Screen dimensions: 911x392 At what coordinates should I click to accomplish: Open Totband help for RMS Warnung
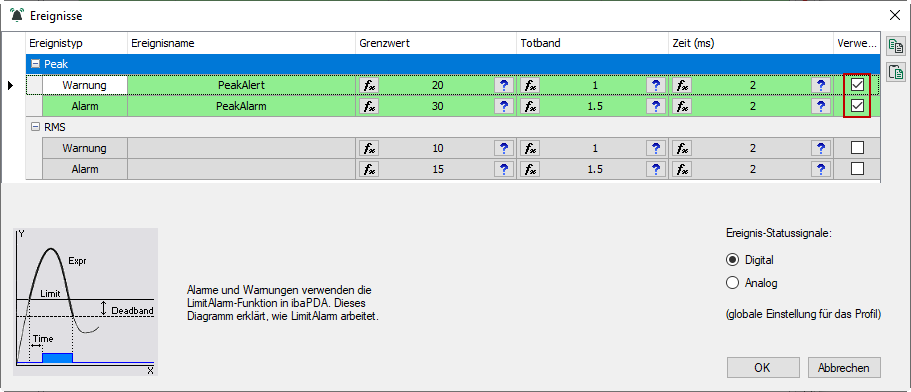point(656,148)
